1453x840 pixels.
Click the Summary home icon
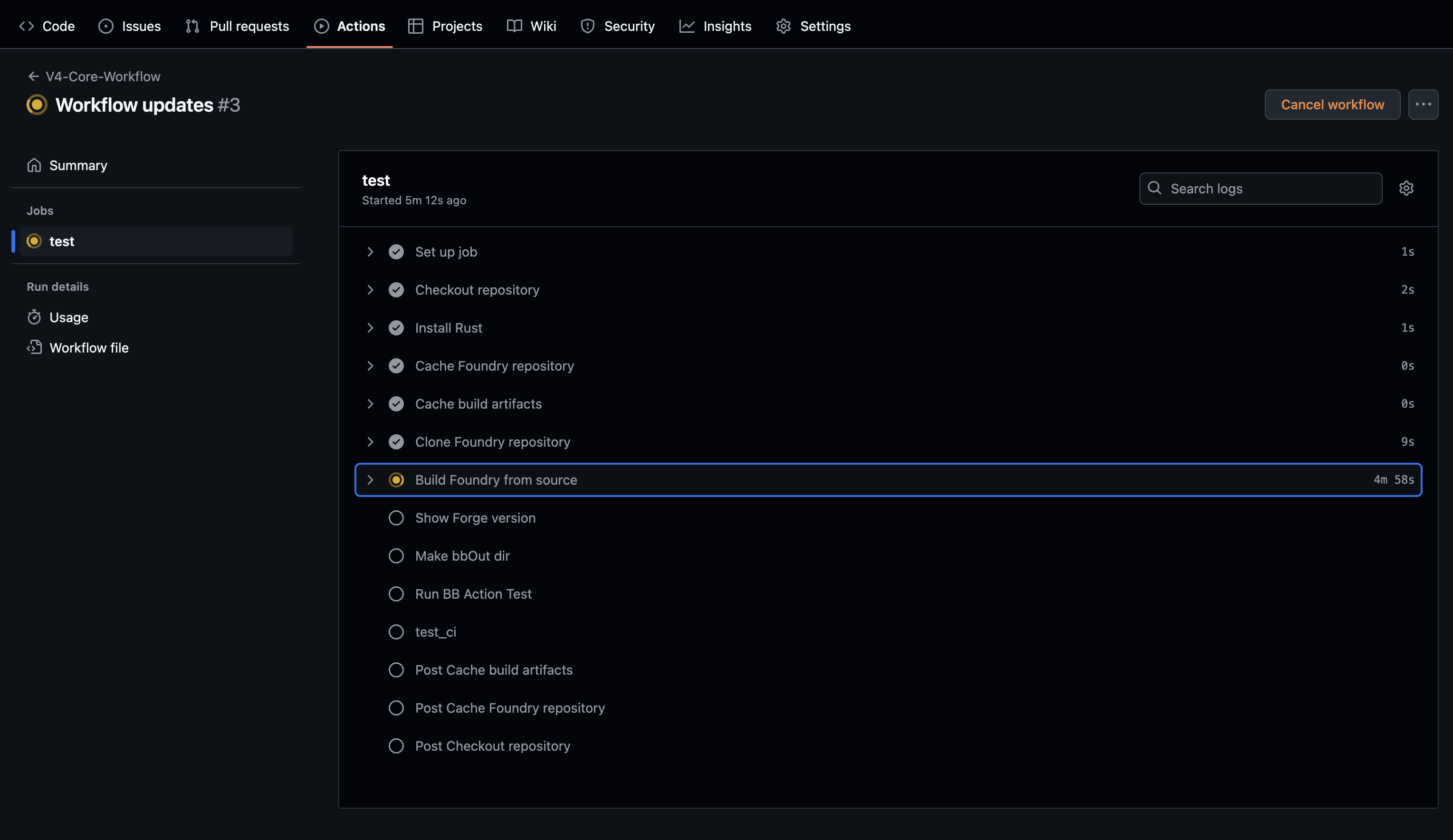coord(34,165)
